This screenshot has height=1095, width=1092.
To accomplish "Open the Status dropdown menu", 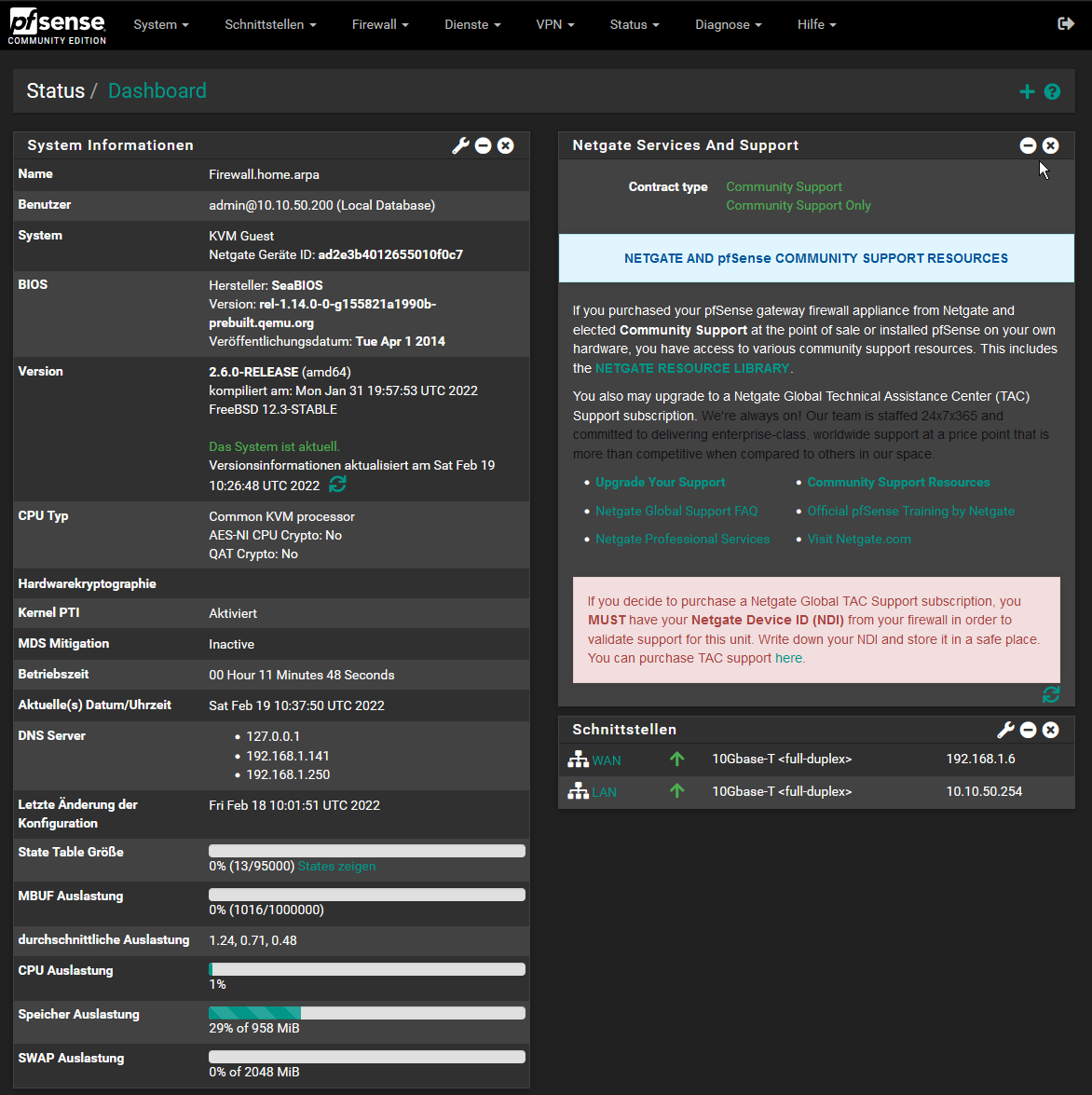I will (634, 24).
